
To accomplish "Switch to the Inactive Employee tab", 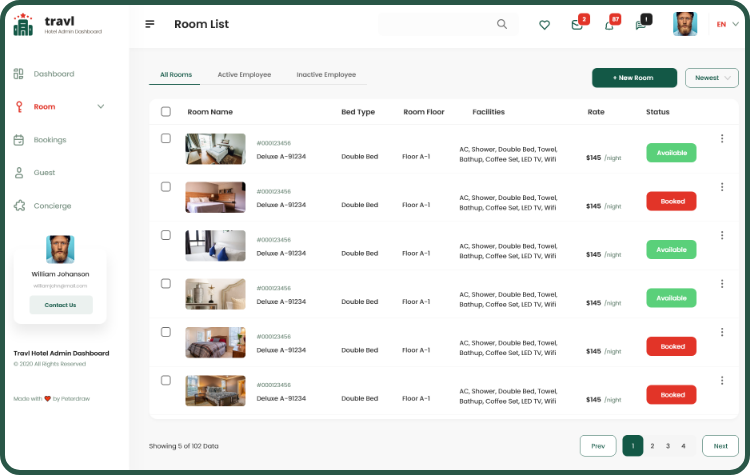I will click(x=326, y=75).
